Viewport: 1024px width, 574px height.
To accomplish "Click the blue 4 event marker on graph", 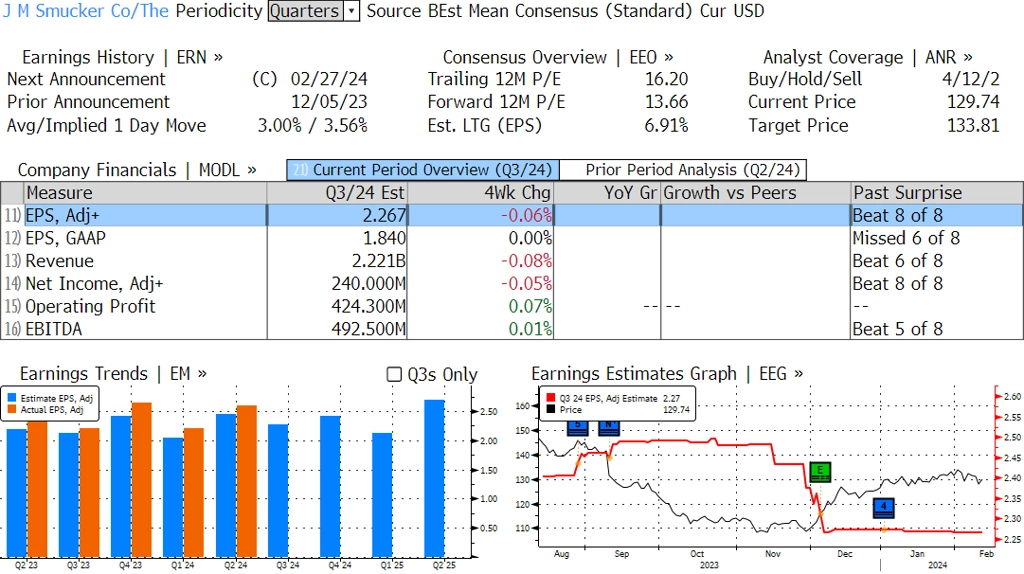I will coord(884,507).
